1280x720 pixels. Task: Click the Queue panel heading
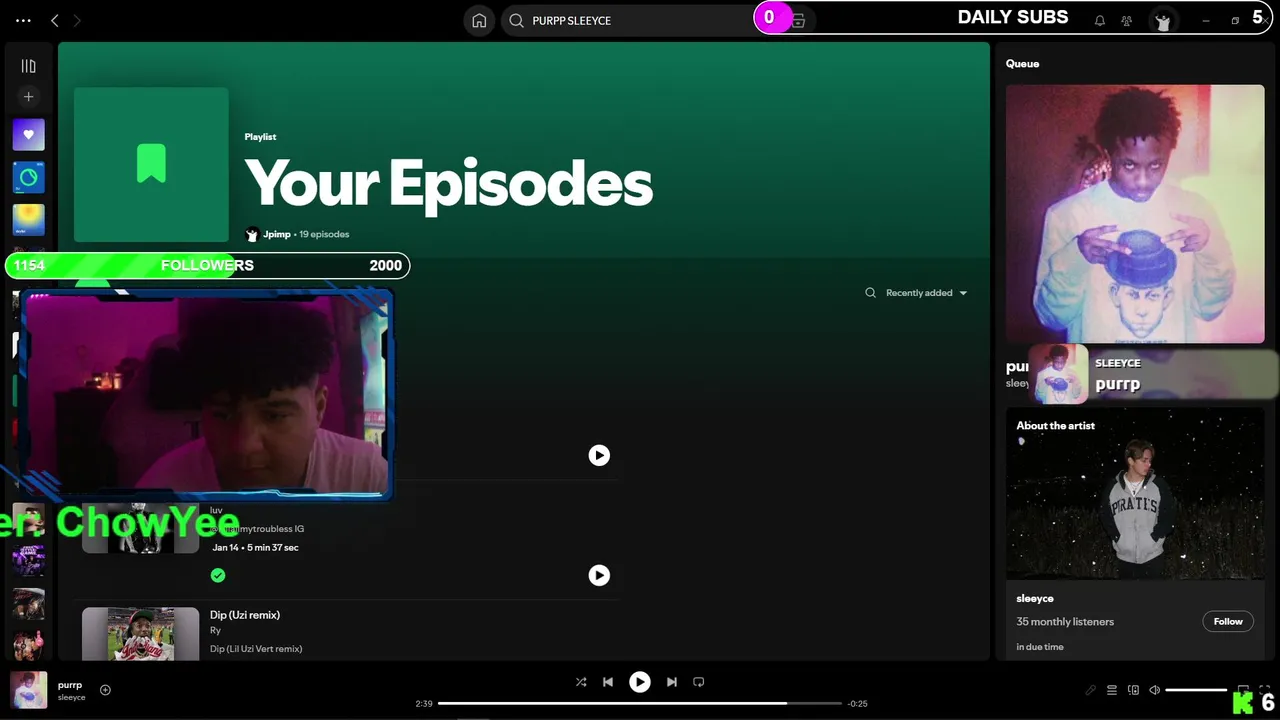(x=1022, y=64)
